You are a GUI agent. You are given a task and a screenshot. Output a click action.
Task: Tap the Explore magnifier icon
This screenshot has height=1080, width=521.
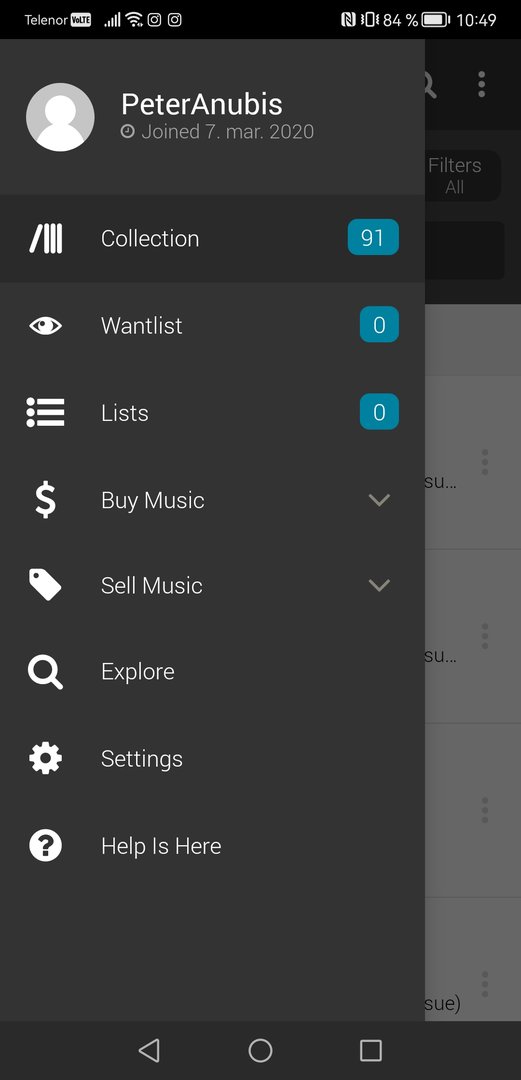[x=45, y=672]
